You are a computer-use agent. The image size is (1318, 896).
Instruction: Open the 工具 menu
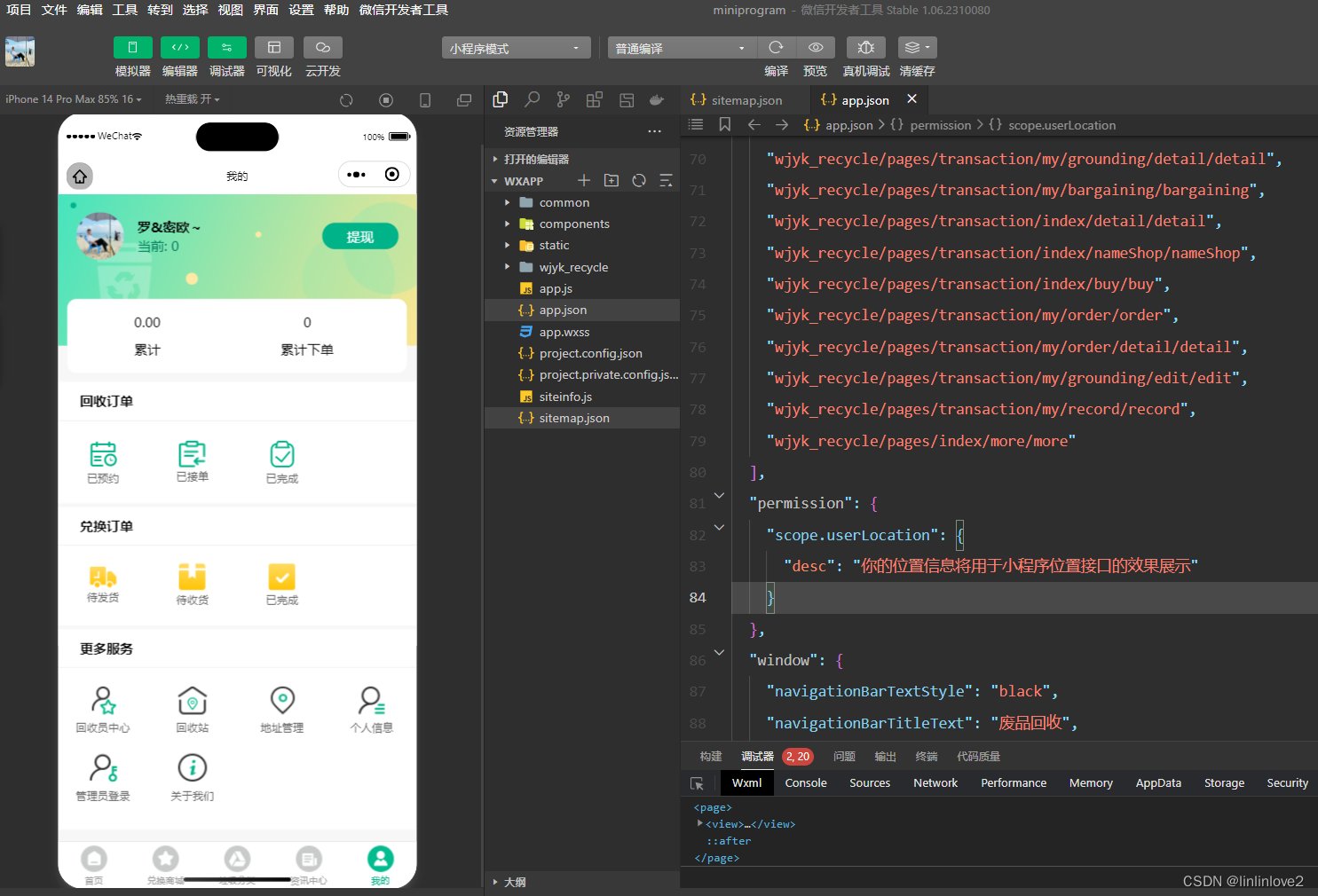[x=125, y=10]
